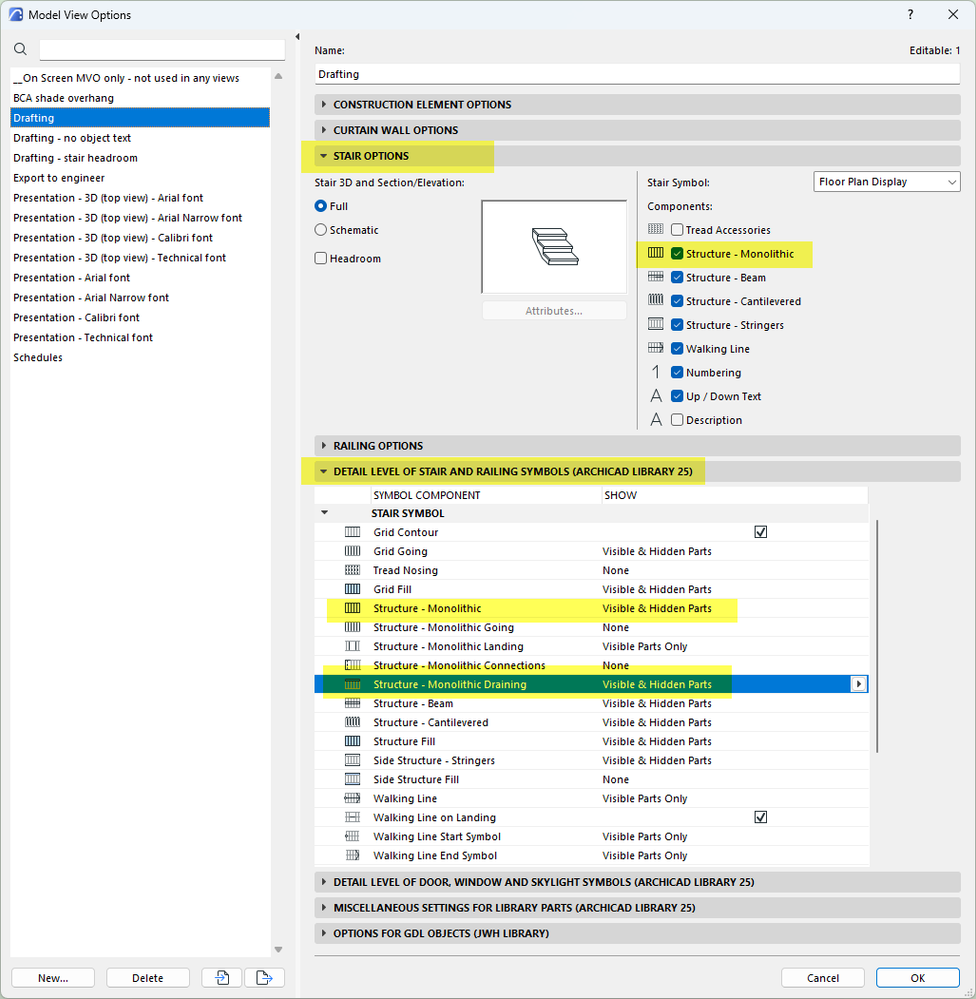Click the Structure - Stringers component icon
976x999 pixels.
click(656, 324)
